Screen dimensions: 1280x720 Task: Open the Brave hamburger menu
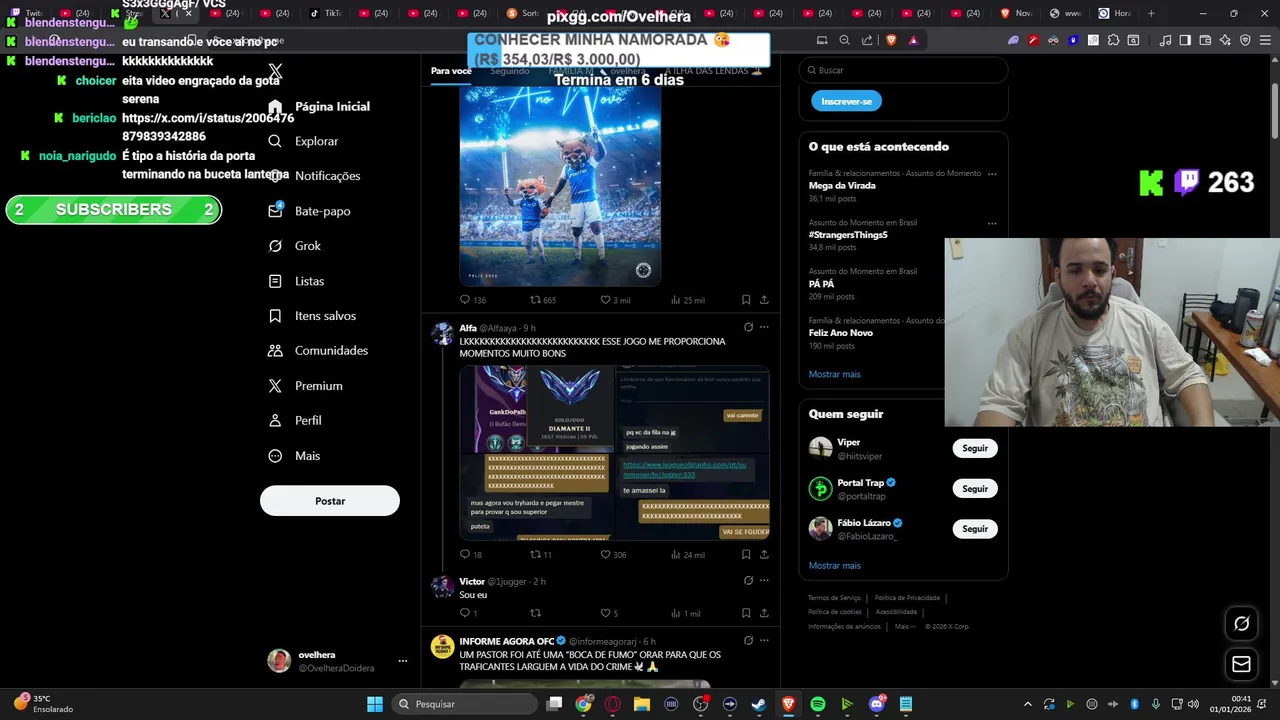point(1265,40)
